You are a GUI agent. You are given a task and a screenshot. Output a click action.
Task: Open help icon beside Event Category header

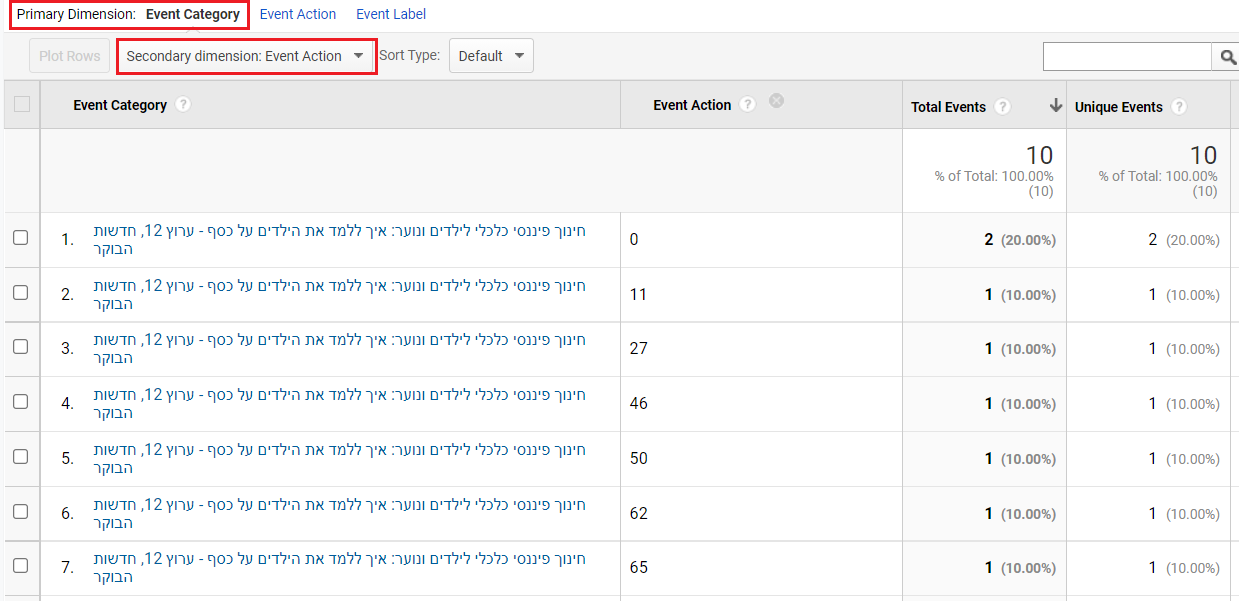coord(183,105)
